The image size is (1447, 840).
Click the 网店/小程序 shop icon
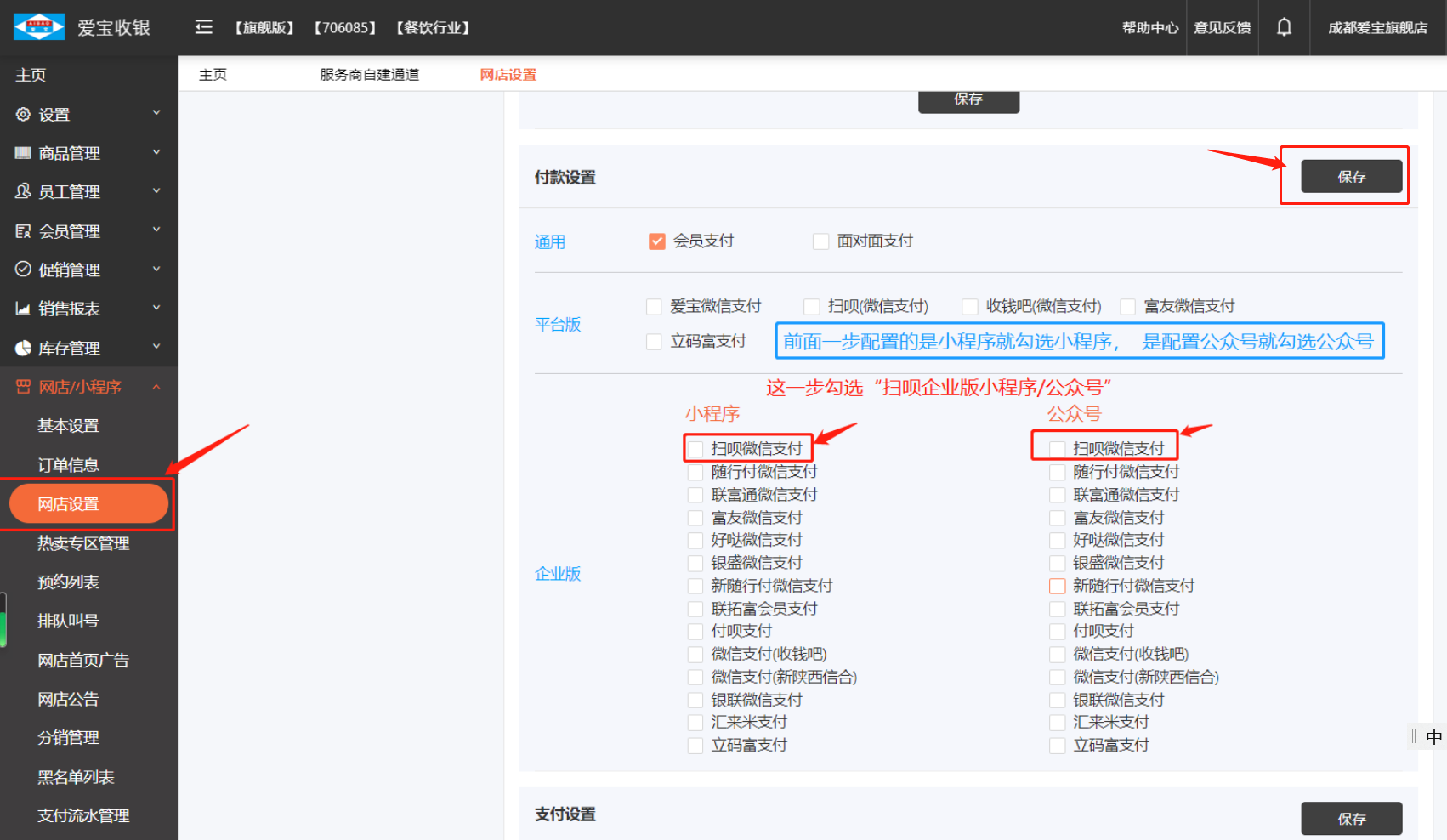(23, 387)
